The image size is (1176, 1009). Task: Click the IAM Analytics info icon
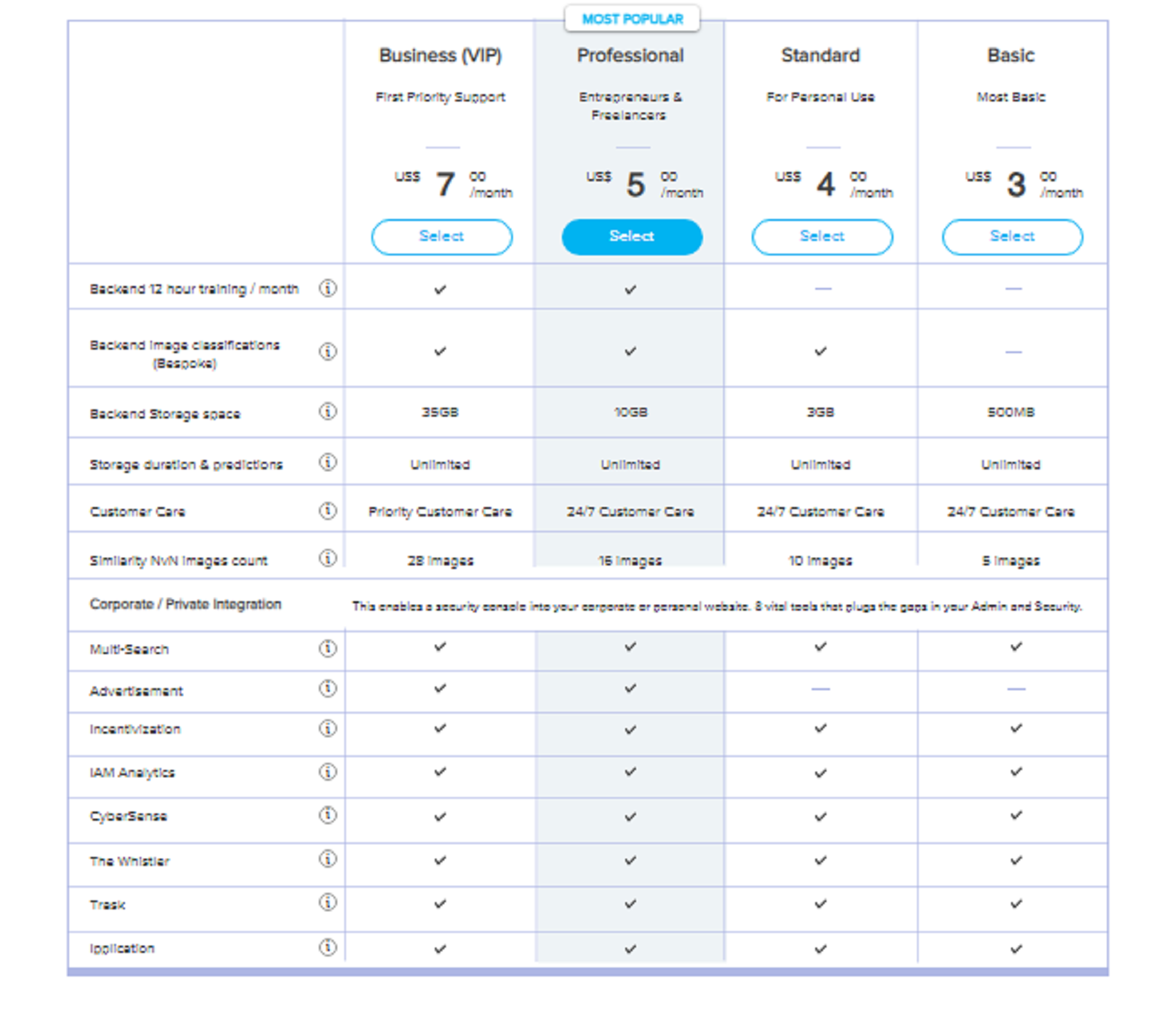coord(327,772)
